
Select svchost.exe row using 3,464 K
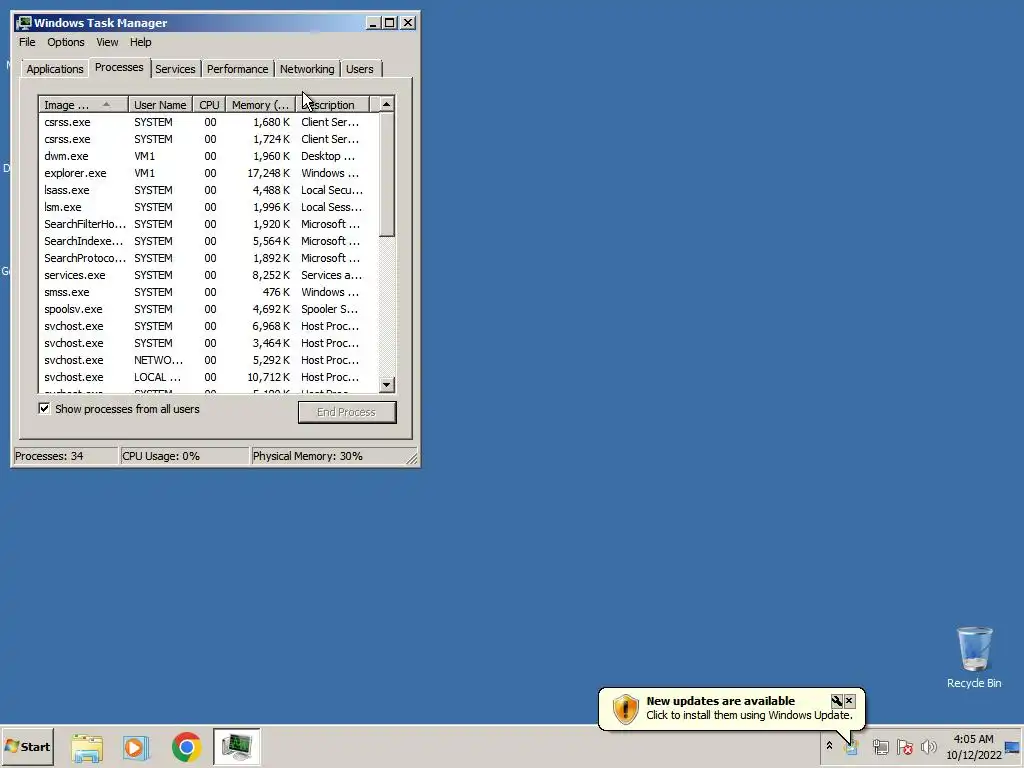click(x=208, y=343)
